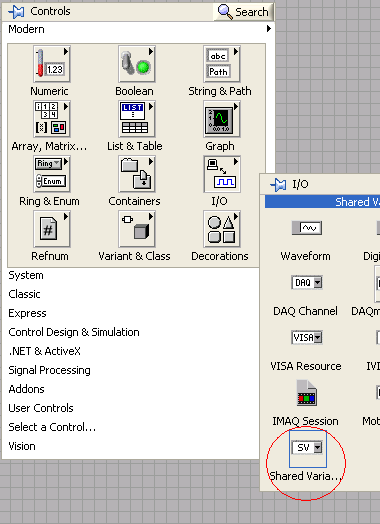Expand Control Design & Simulation category
Viewport: 380px width, 524px height.
74,332
